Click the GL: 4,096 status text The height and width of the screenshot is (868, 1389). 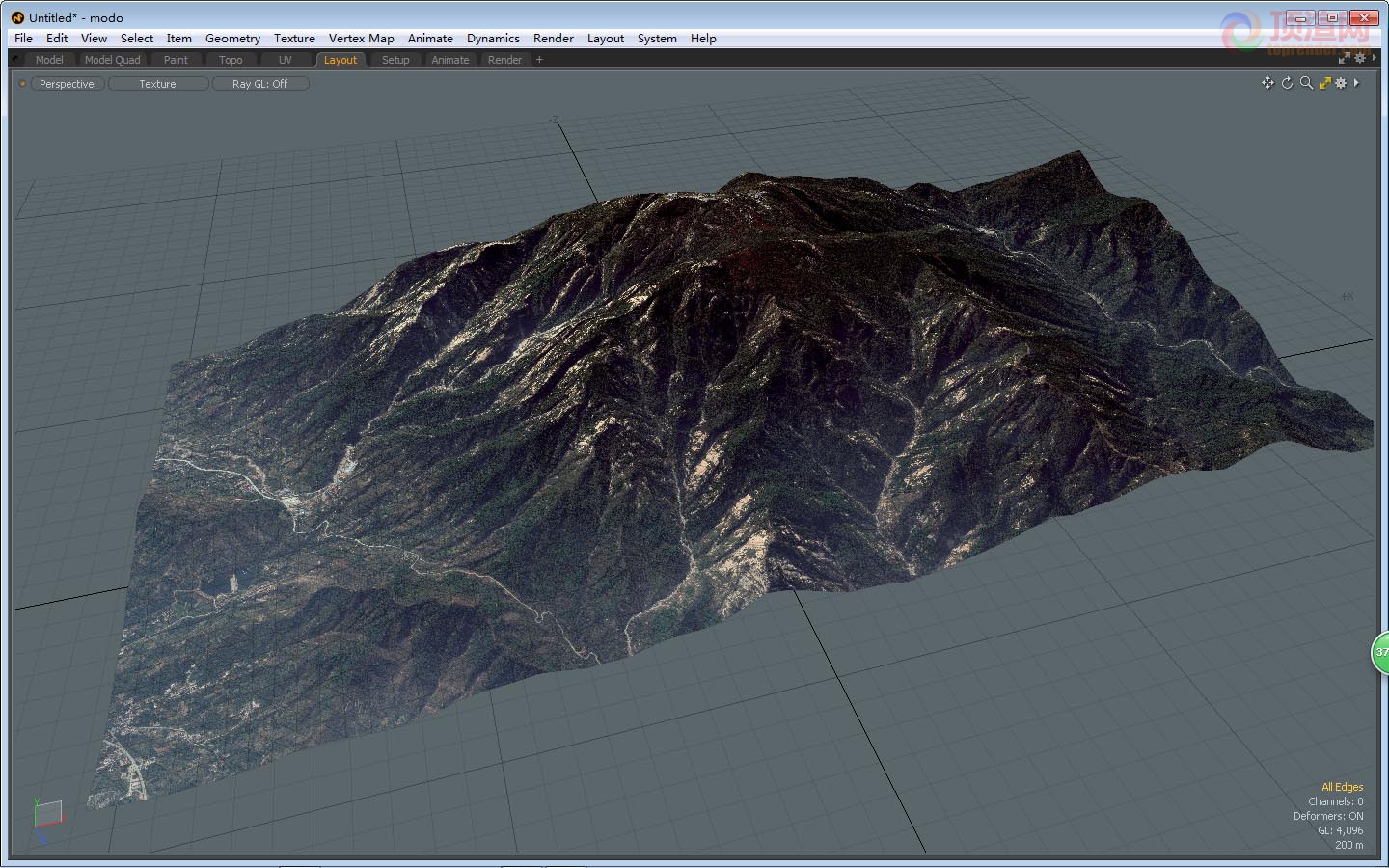tap(1340, 830)
